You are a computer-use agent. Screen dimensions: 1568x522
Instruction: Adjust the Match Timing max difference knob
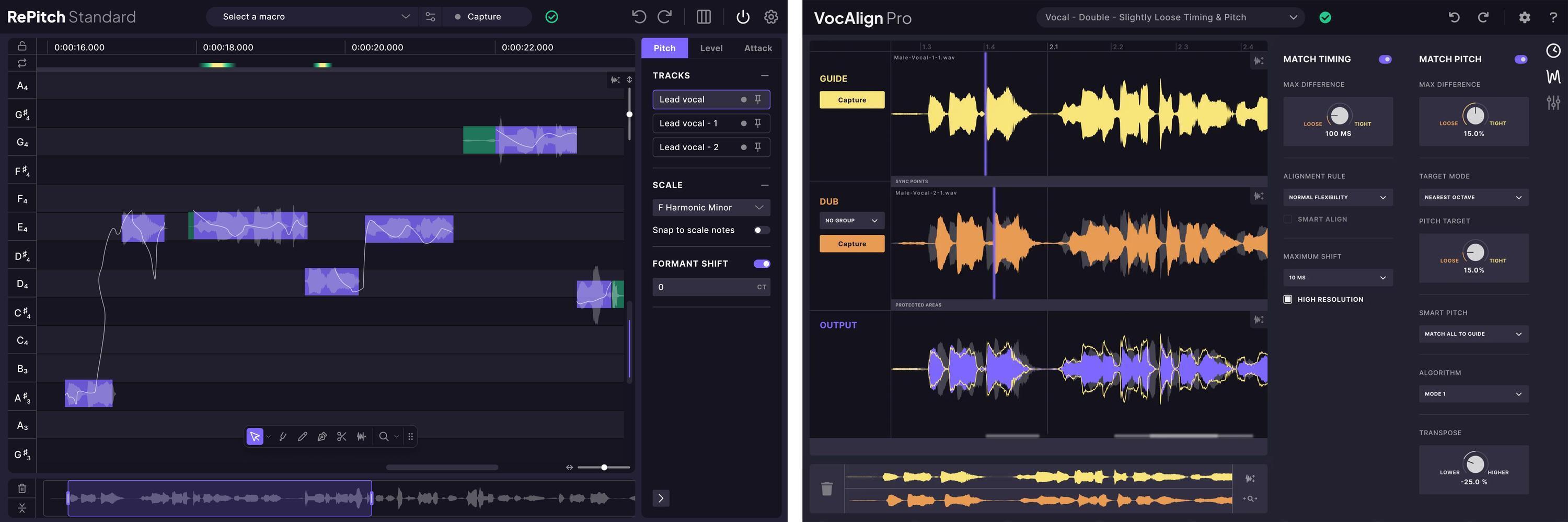click(x=1338, y=115)
